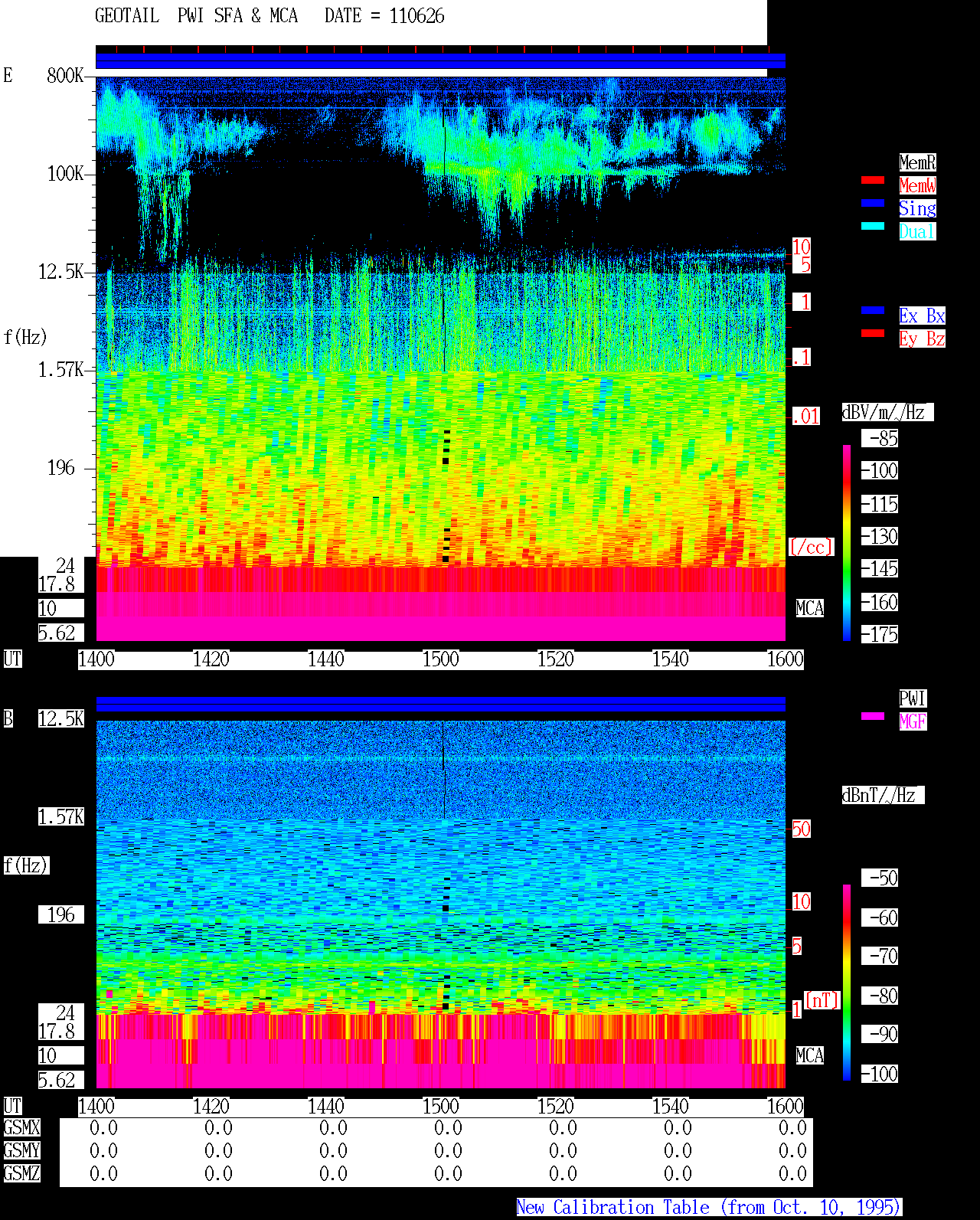This screenshot has width=980, height=1220.
Task: Click the red [nT] field axis label
Action: click(x=822, y=1000)
